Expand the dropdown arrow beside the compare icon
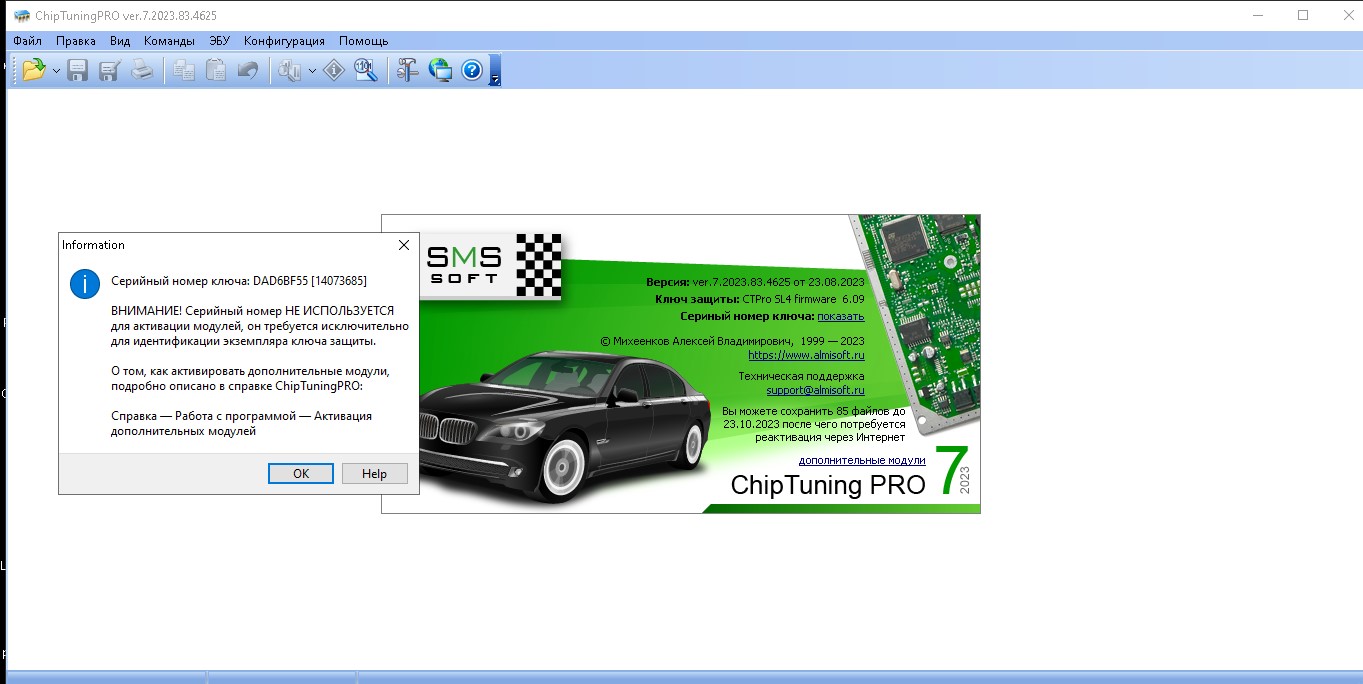 pos(312,71)
